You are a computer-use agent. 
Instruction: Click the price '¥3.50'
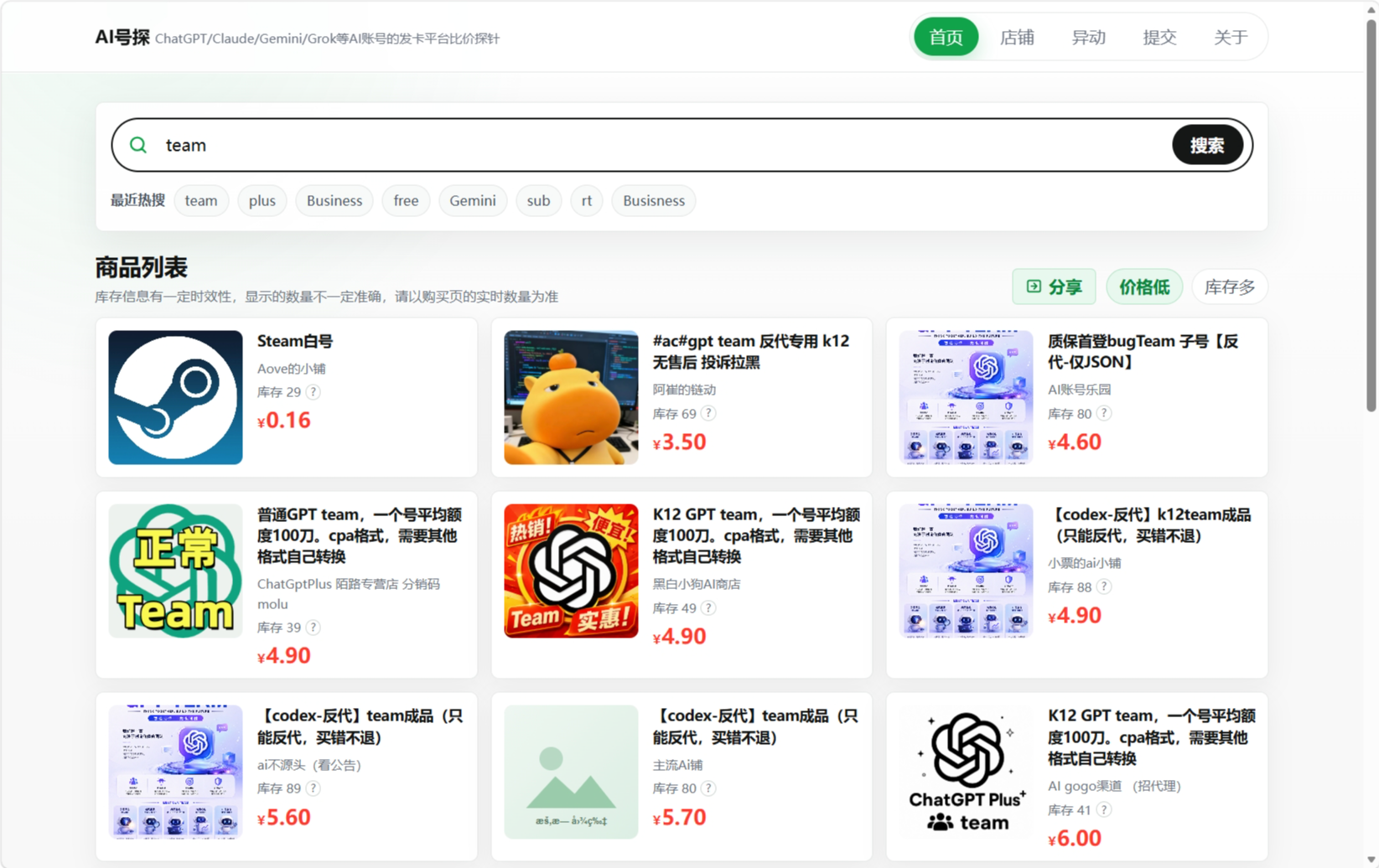coord(680,442)
